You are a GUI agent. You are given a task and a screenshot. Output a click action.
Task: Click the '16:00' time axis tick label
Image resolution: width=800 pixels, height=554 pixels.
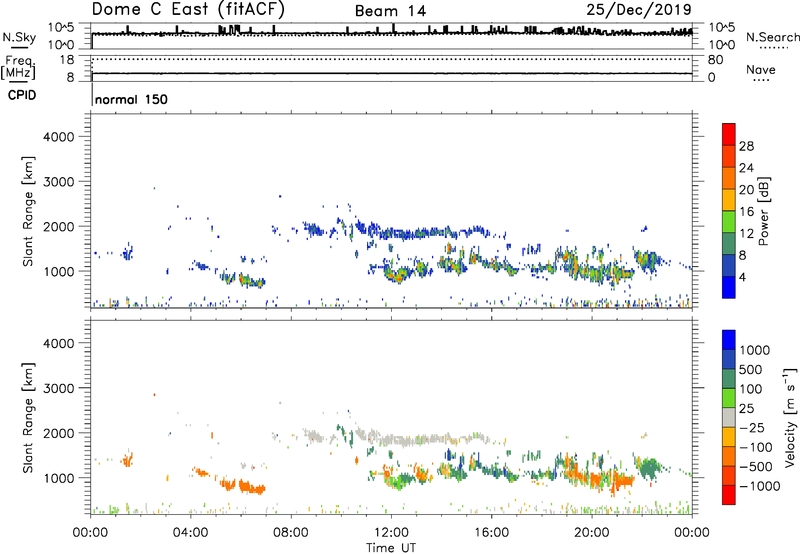(491, 533)
